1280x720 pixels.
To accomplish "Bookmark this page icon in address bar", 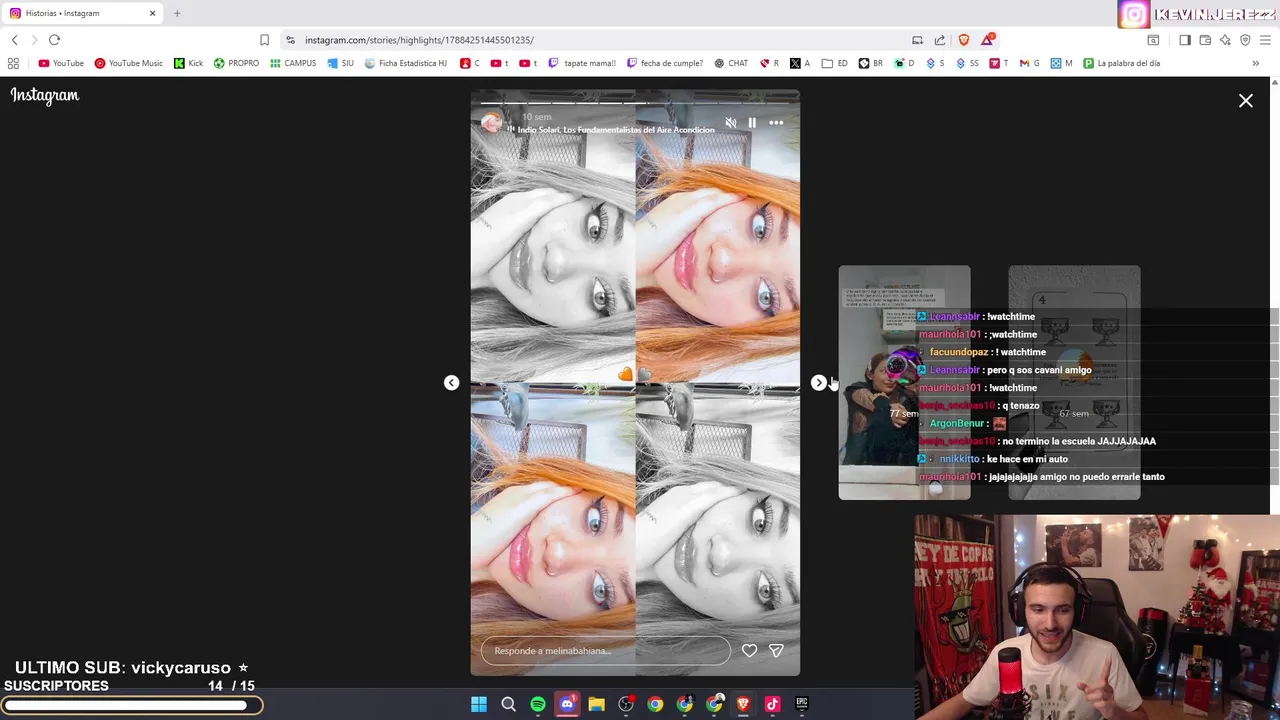I will click(x=264, y=40).
